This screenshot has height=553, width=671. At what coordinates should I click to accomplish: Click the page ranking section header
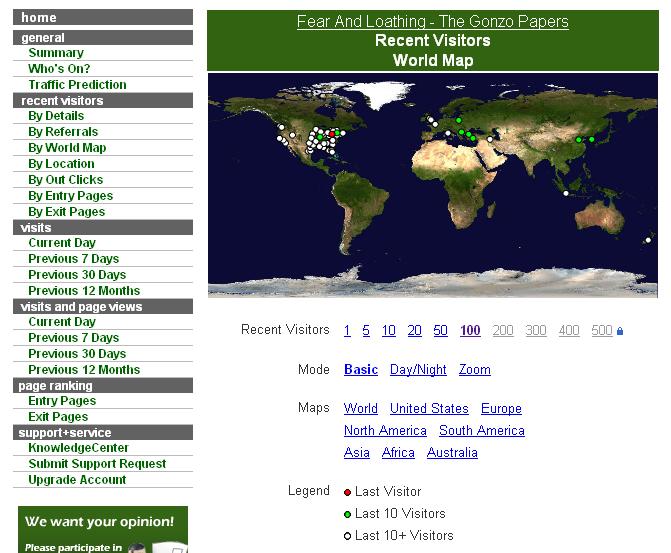(103, 386)
